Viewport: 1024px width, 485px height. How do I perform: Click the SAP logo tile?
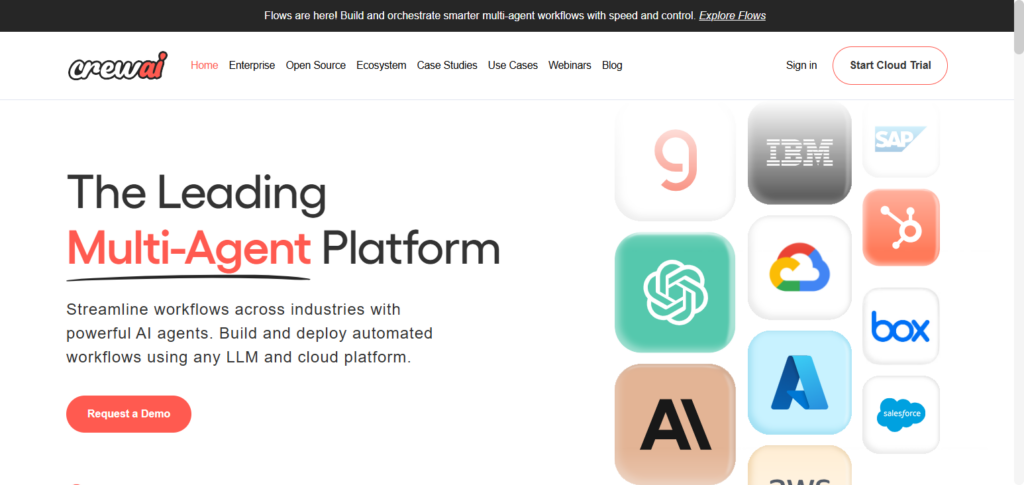tap(901, 140)
